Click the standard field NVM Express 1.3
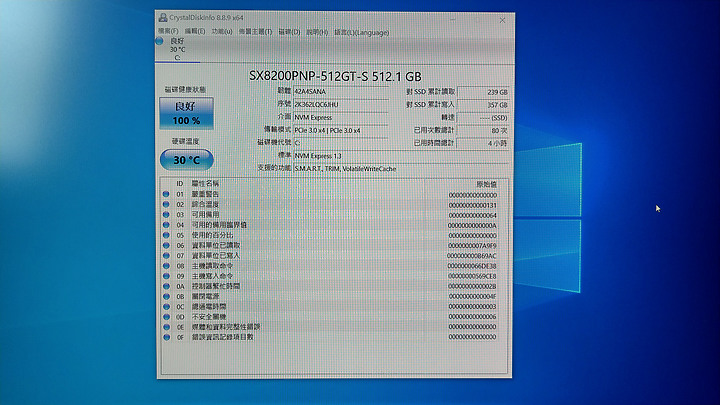This screenshot has width=720, height=405. [401, 156]
